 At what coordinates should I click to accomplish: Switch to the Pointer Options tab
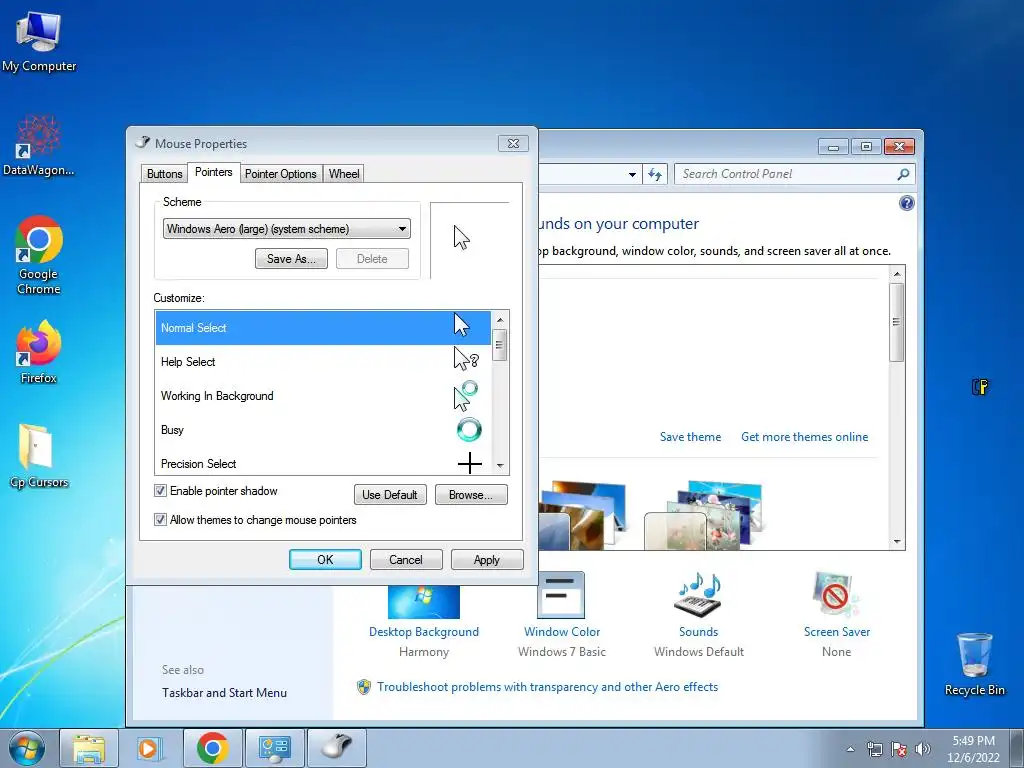click(x=281, y=174)
